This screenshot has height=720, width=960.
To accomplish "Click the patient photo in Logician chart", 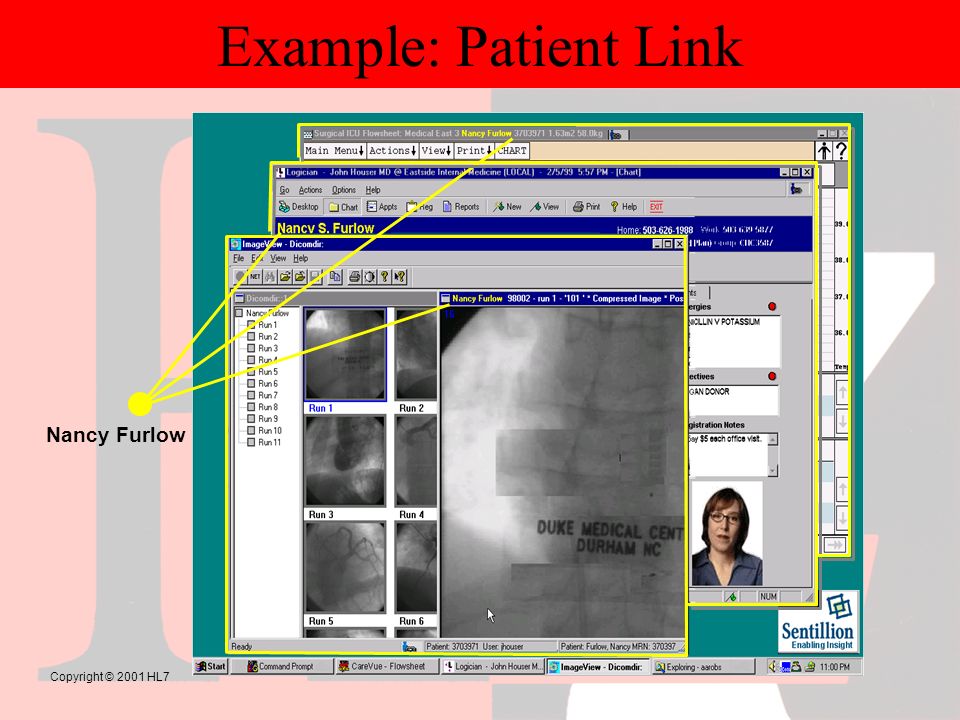I will pos(727,534).
